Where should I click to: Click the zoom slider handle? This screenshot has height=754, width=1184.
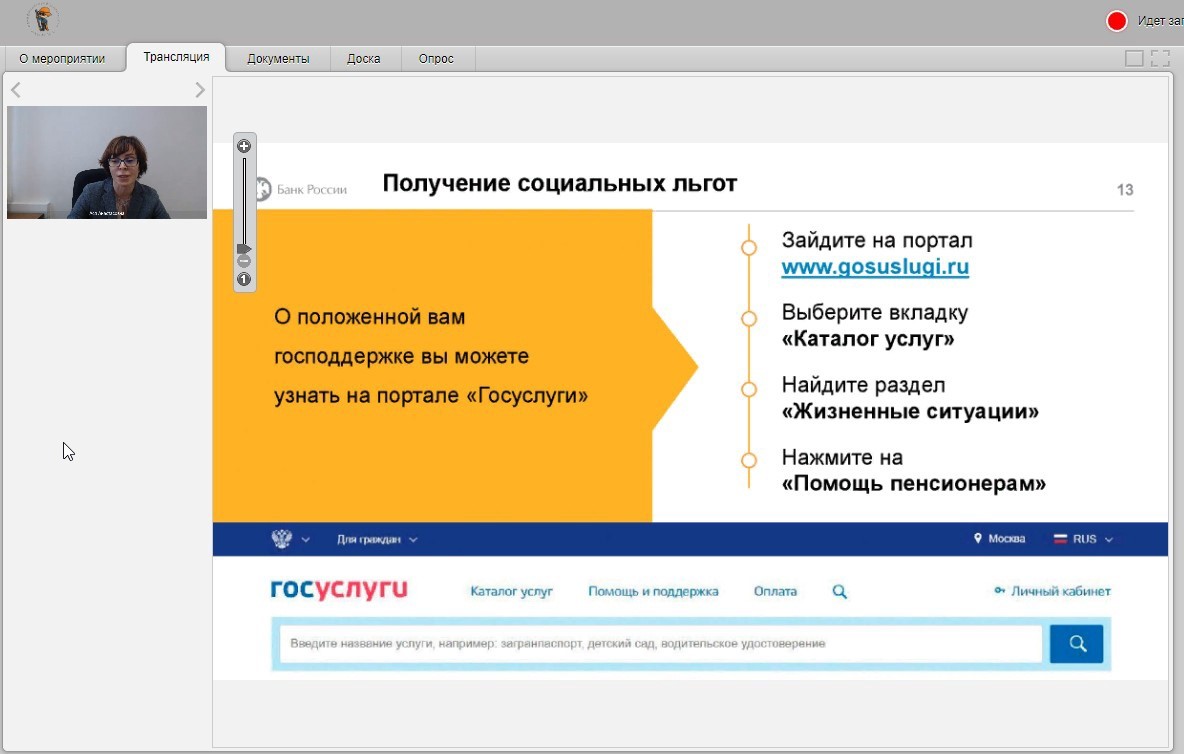click(244, 248)
